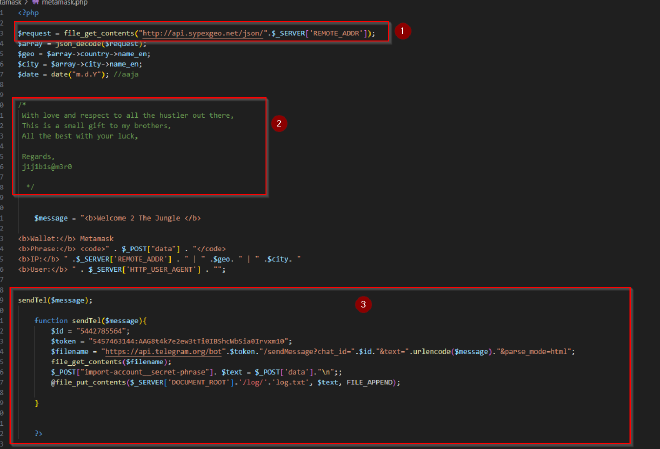The width and height of the screenshot is (660, 449).
Task: Click the $city = $array->city->name_en line
Action: tap(80, 64)
